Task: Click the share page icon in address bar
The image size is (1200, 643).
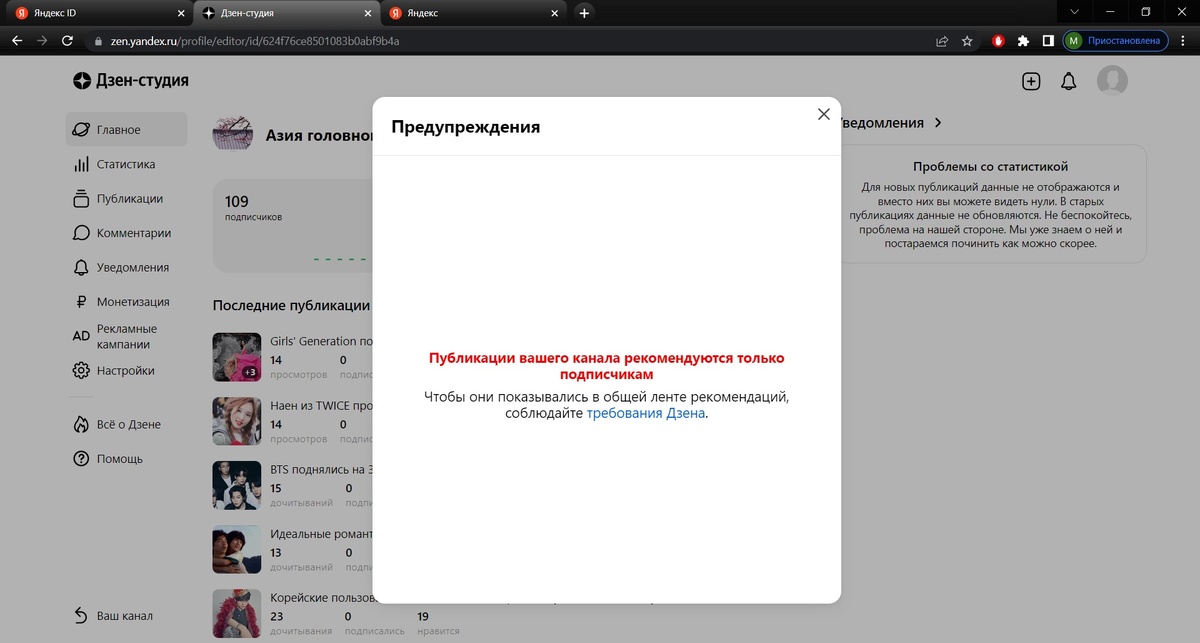Action: (942, 41)
